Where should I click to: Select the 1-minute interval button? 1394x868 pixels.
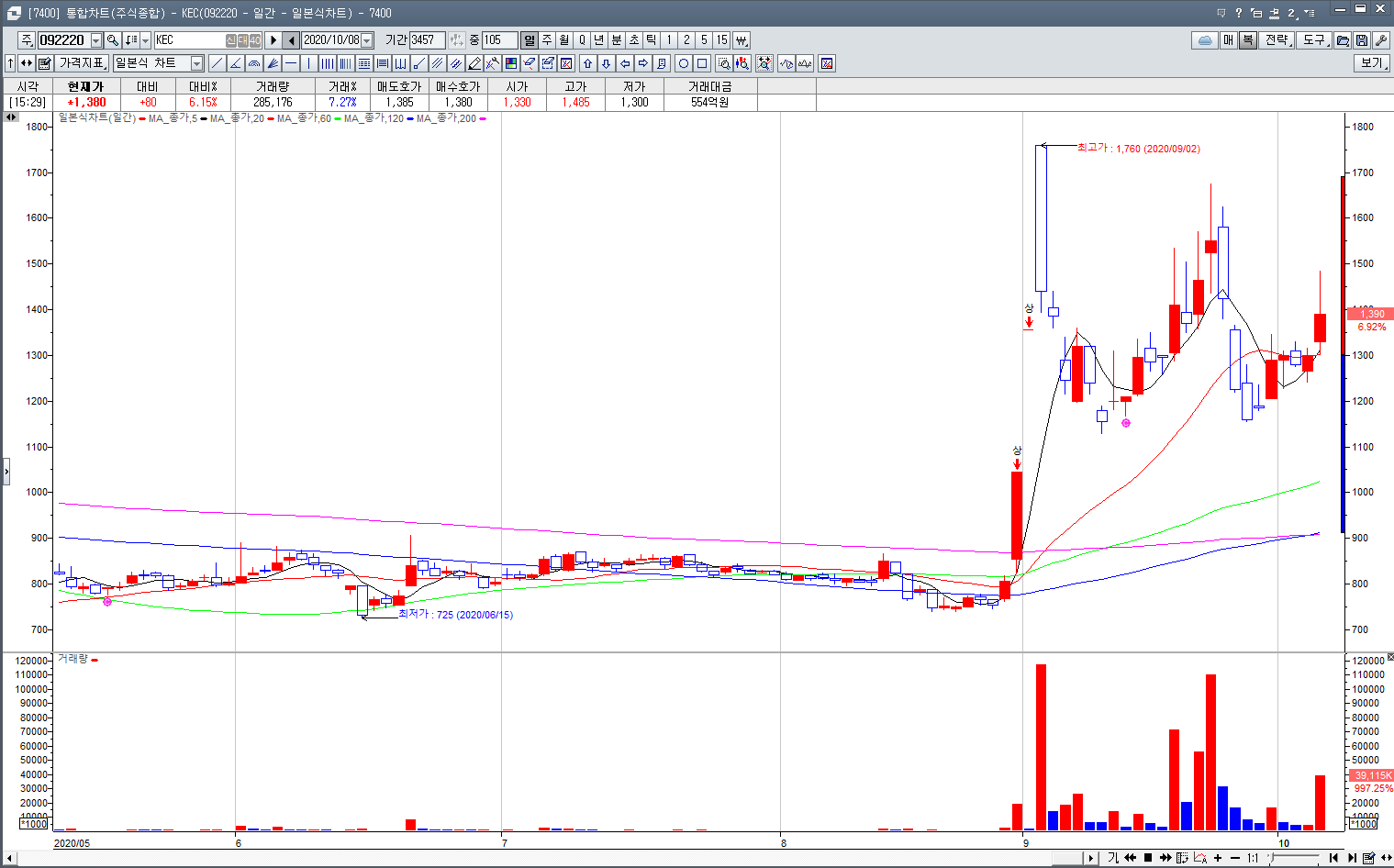669,40
